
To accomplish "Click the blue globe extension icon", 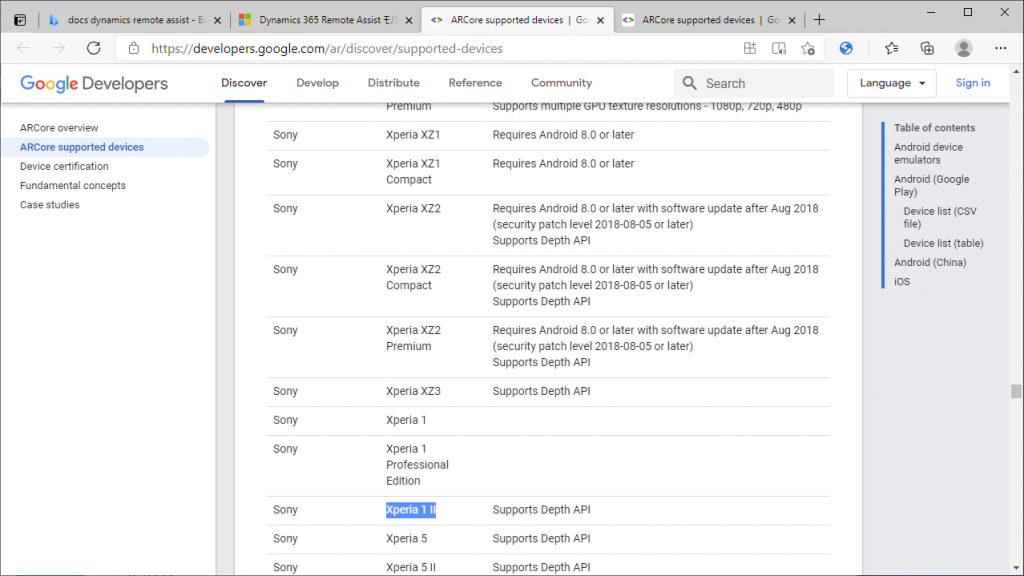I will pyautogui.click(x=846, y=48).
